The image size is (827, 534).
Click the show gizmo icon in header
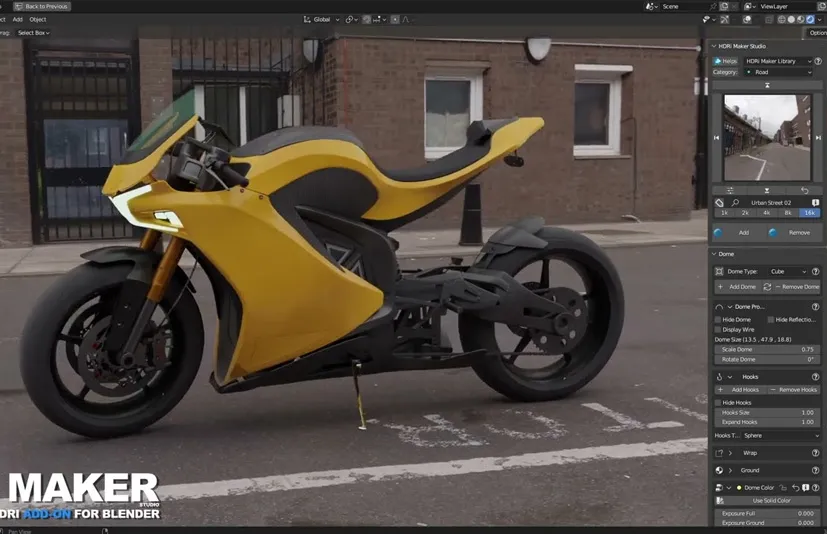point(725,20)
